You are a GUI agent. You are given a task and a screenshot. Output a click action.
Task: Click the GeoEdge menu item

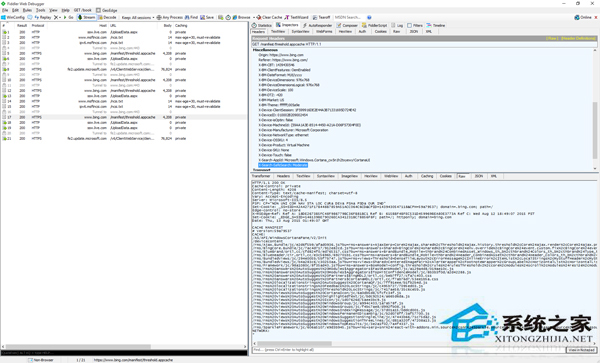coord(107,10)
